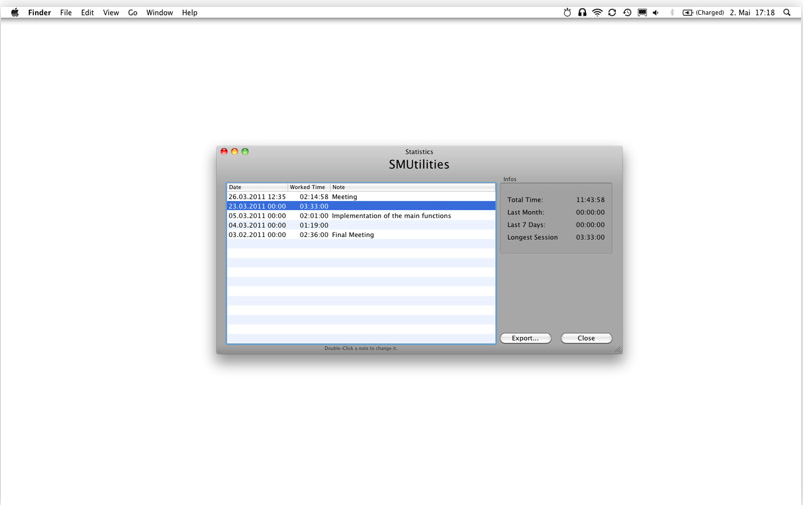Screen dimensions: 803x505
Task: Click the note 'Implementation of the main functions'
Action: (x=391, y=216)
